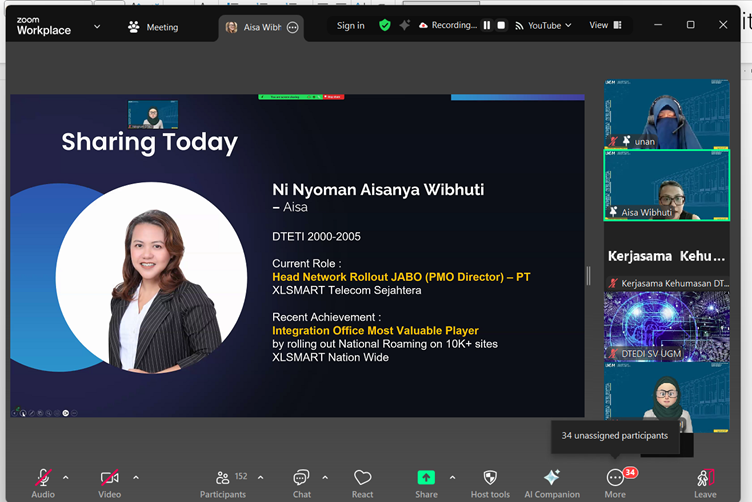The width and height of the screenshot is (752, 502).
Task: Open the Participants panel
Action: [223, 479]
